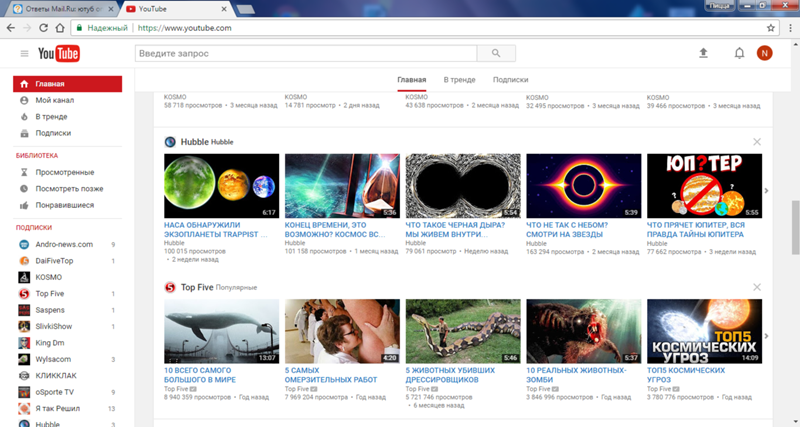
Task: Open Wylsacom subscription icon
Action: [x=24, y=359]
